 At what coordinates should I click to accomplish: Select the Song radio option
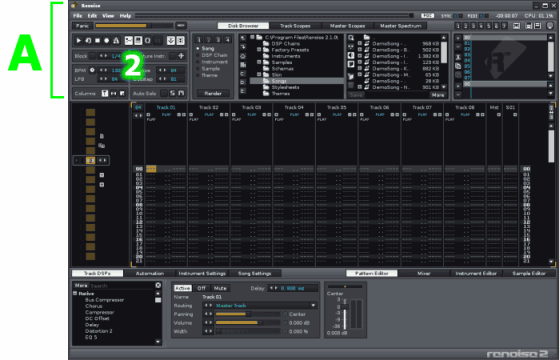(205, 48)
